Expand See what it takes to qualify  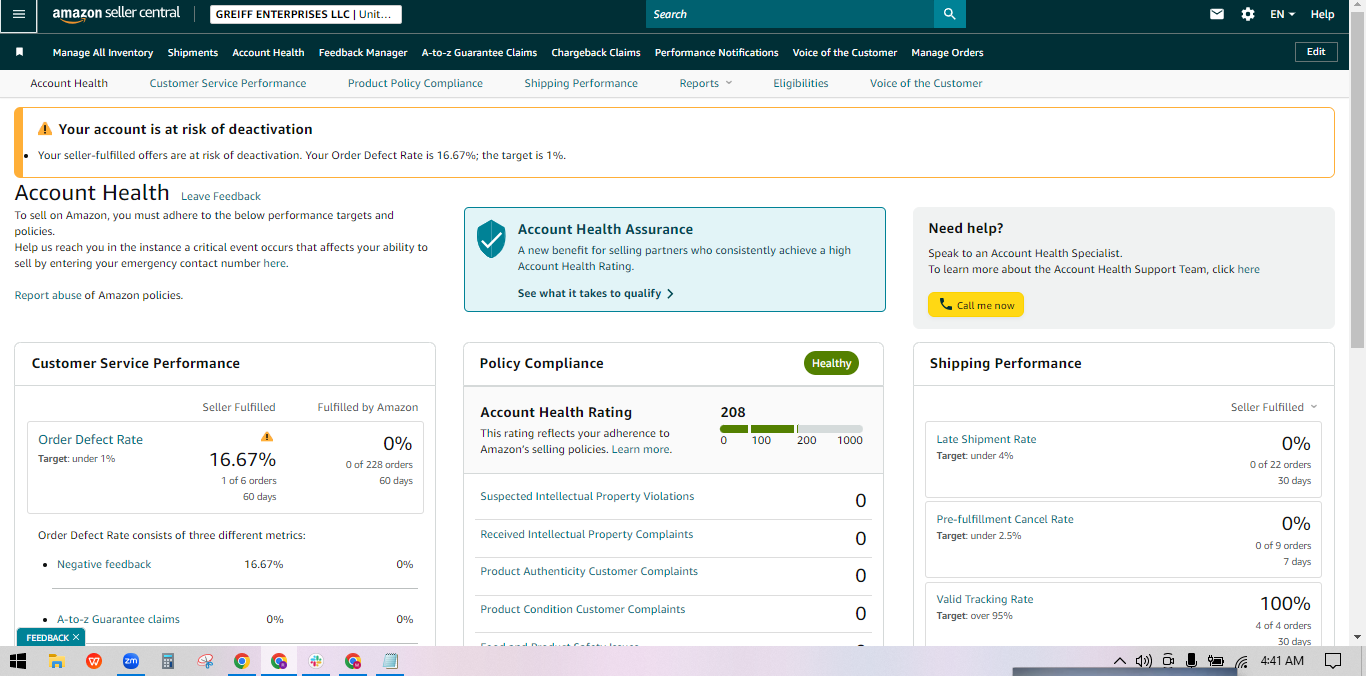(596, 293)
